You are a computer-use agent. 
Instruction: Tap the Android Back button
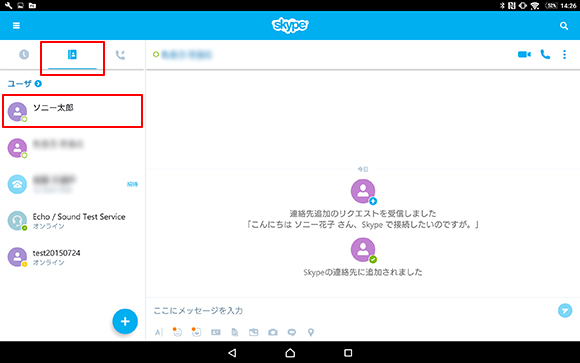[x=232, y=353]
